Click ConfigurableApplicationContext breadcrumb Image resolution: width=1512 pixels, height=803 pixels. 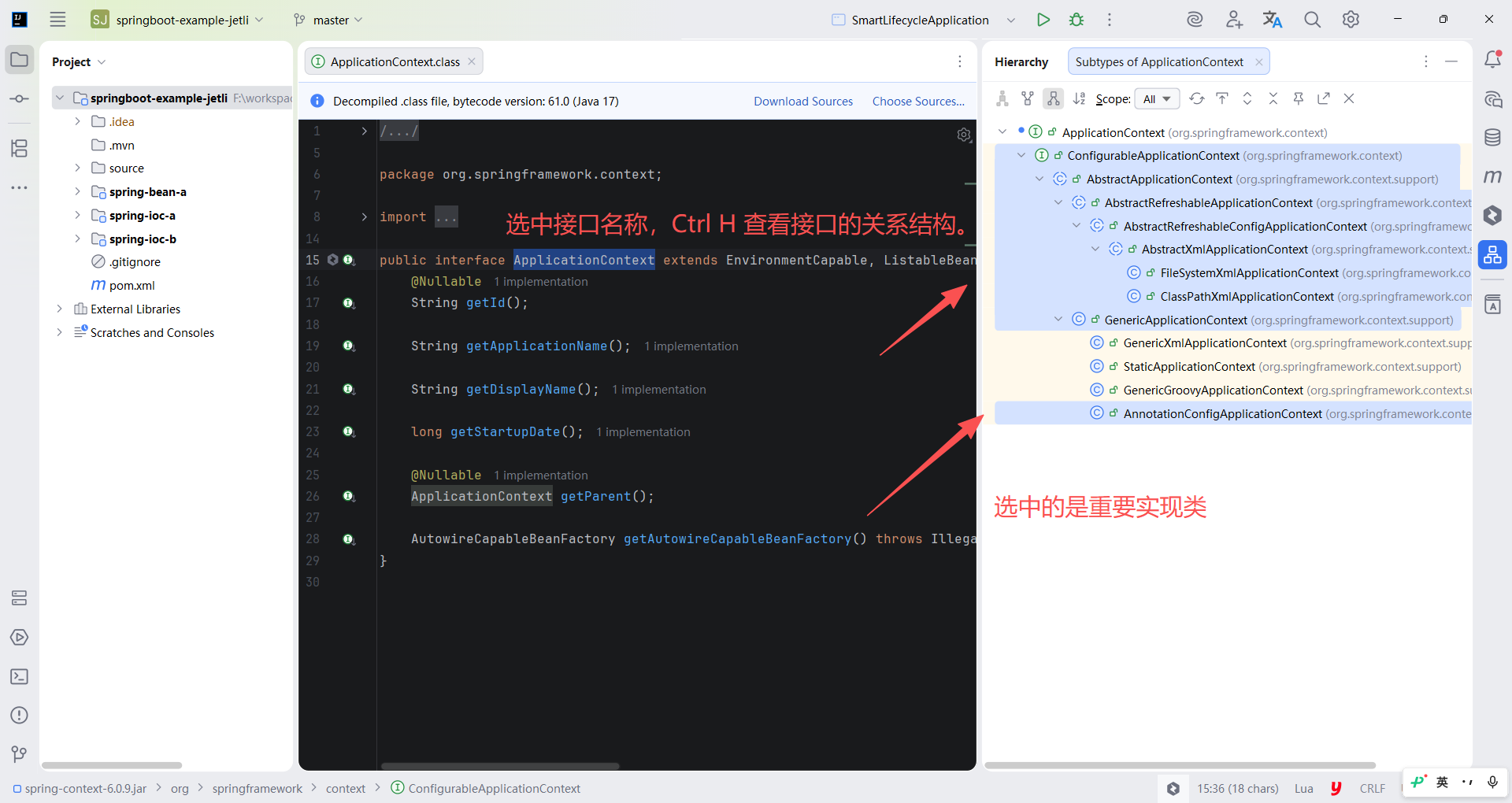pyautogui.click(x=486, y=788)
